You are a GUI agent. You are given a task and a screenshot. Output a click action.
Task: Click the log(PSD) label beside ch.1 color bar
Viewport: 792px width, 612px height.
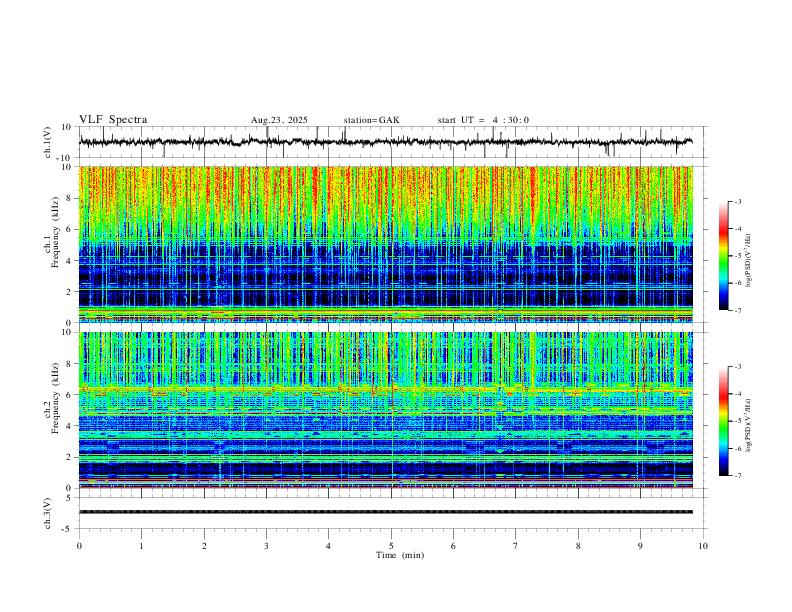pos(749,260)
